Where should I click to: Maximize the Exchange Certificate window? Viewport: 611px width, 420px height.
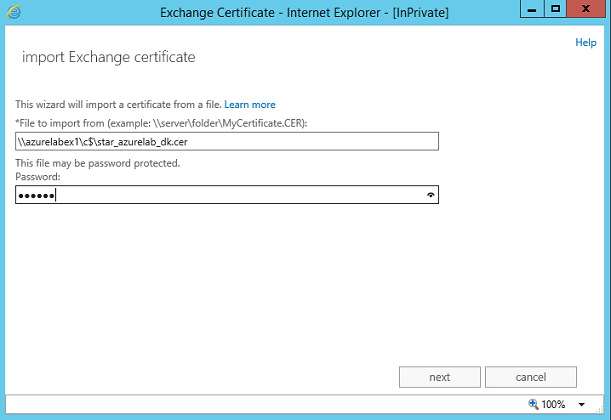tap(555, 9)
